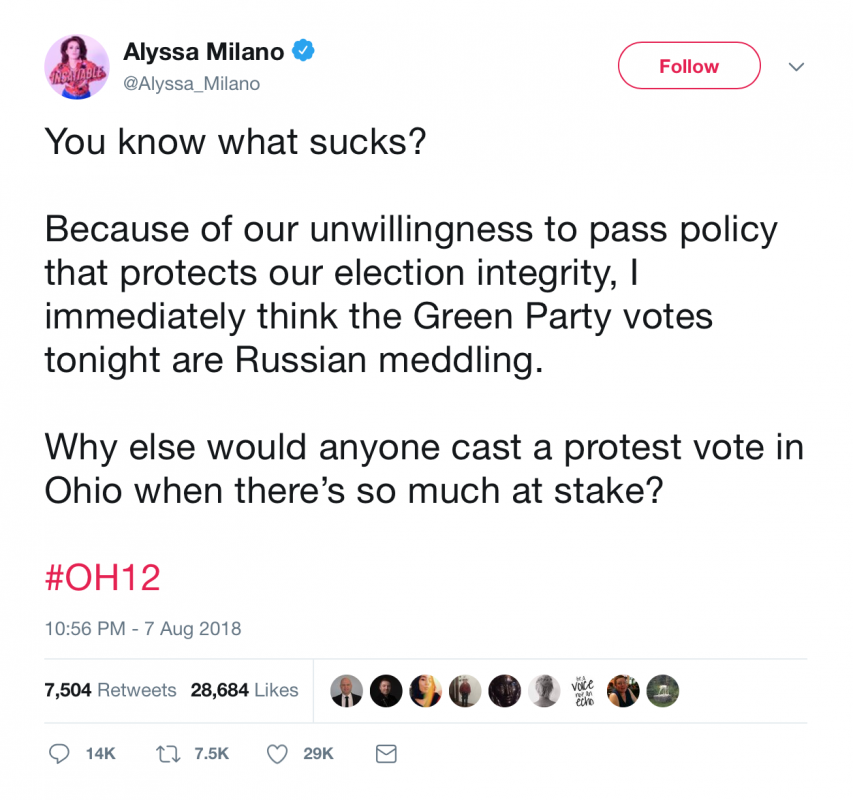
Task: Open the #OH12 hashtag link
Action: point(102,578)
